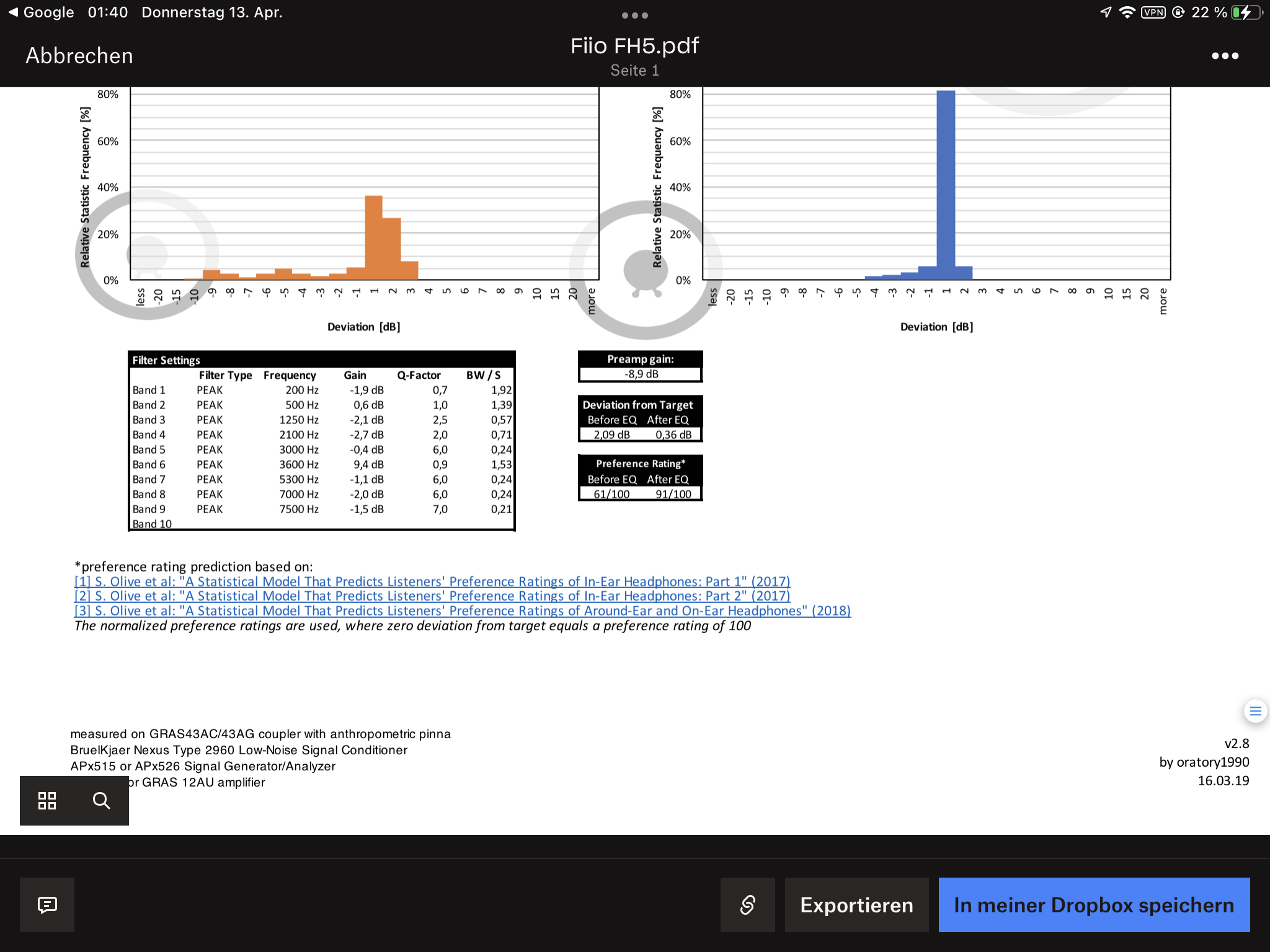Tap In meiner Dropbox speichern
Screen dimensions: 1270x952
[1095, 905]
